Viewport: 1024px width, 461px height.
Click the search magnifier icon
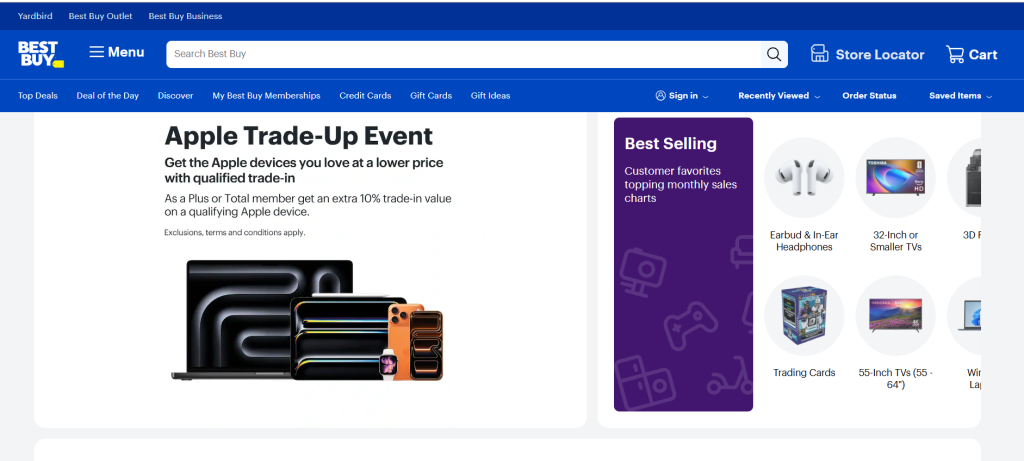[x=774, y=54]
